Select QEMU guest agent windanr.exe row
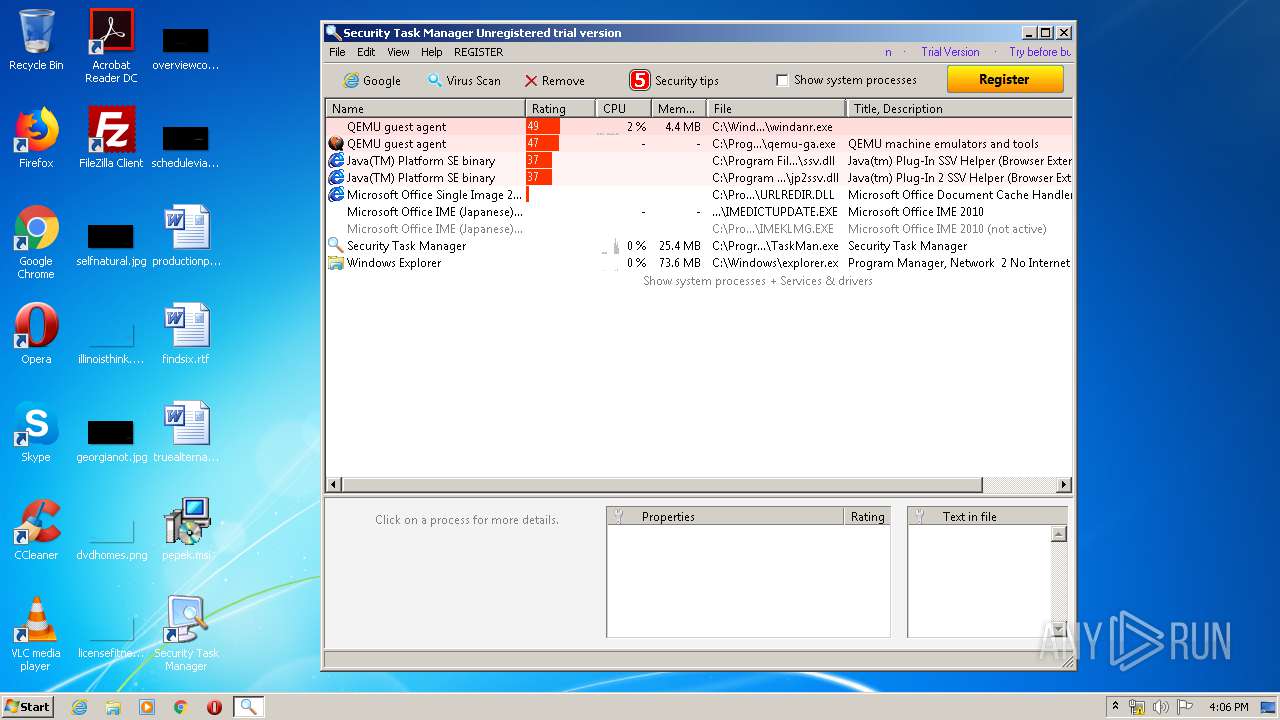The image size is (1280, 720). 699,127
